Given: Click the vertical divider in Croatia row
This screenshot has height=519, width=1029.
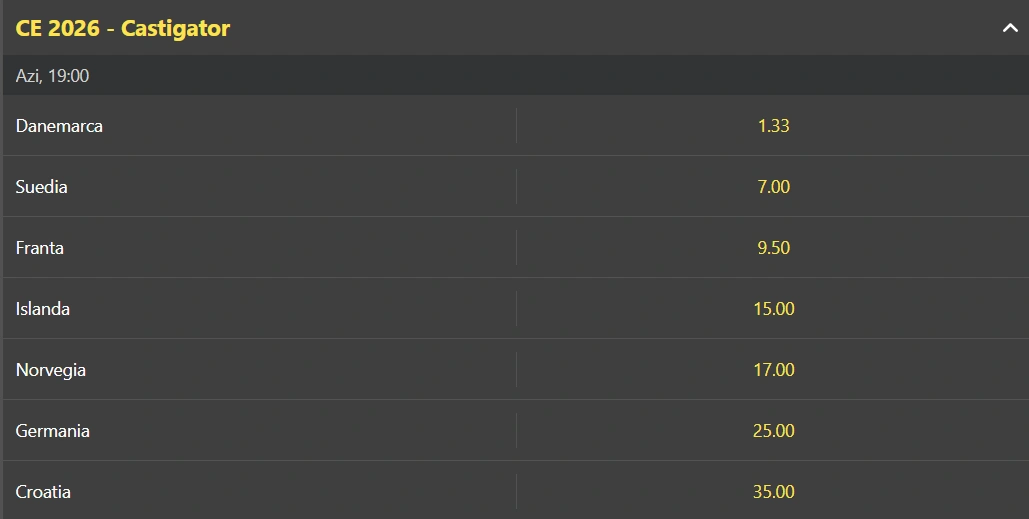Looking at the screenshot, I should click(x=516, y=492).
